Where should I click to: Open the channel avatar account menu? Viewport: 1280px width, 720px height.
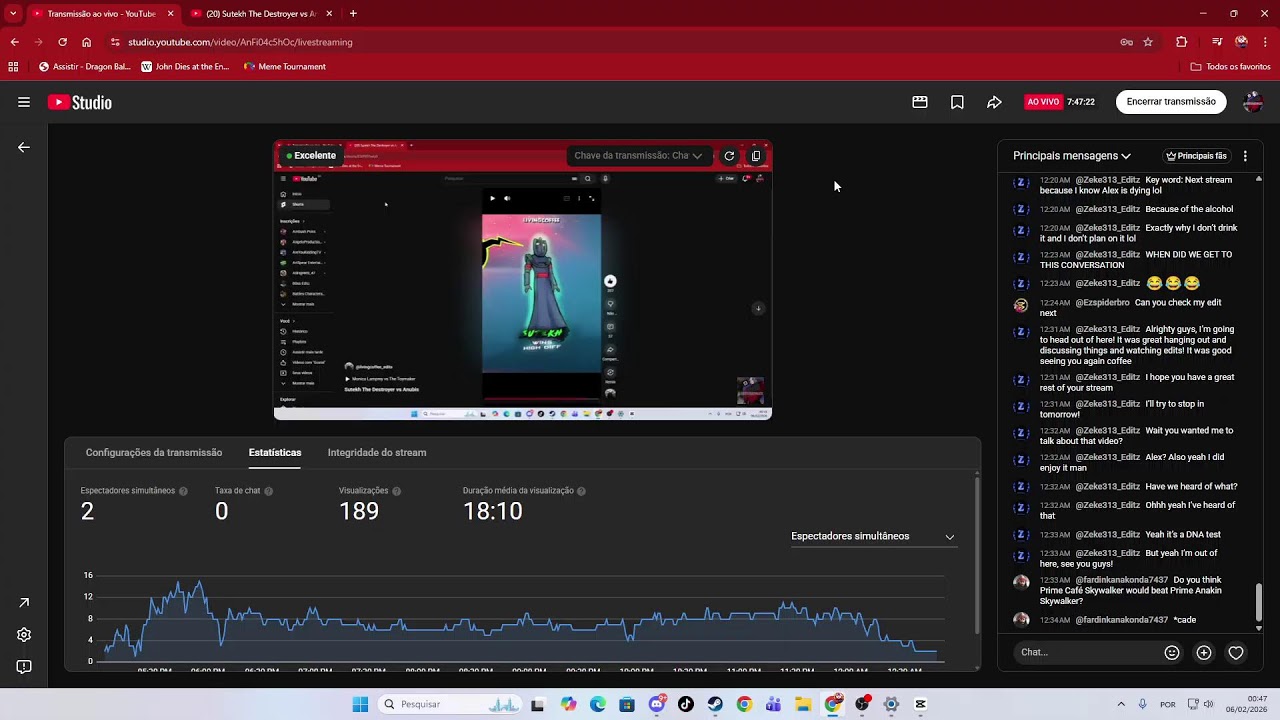pyautogui.click(x=1253, y=102)
